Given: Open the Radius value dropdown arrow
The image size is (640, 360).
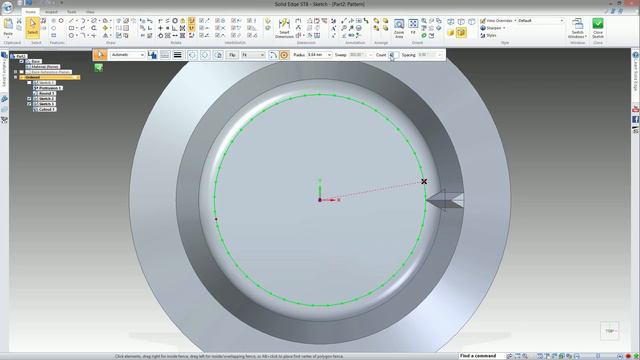Looking at the screenshot, I should [329, 55].
